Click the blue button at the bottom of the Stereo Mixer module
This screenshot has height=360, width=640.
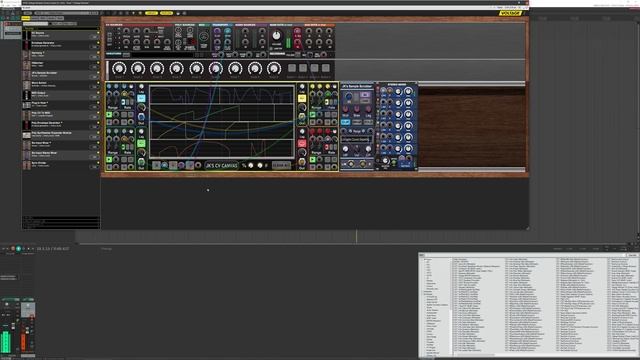pyautogui.click(x=405, y=166)
